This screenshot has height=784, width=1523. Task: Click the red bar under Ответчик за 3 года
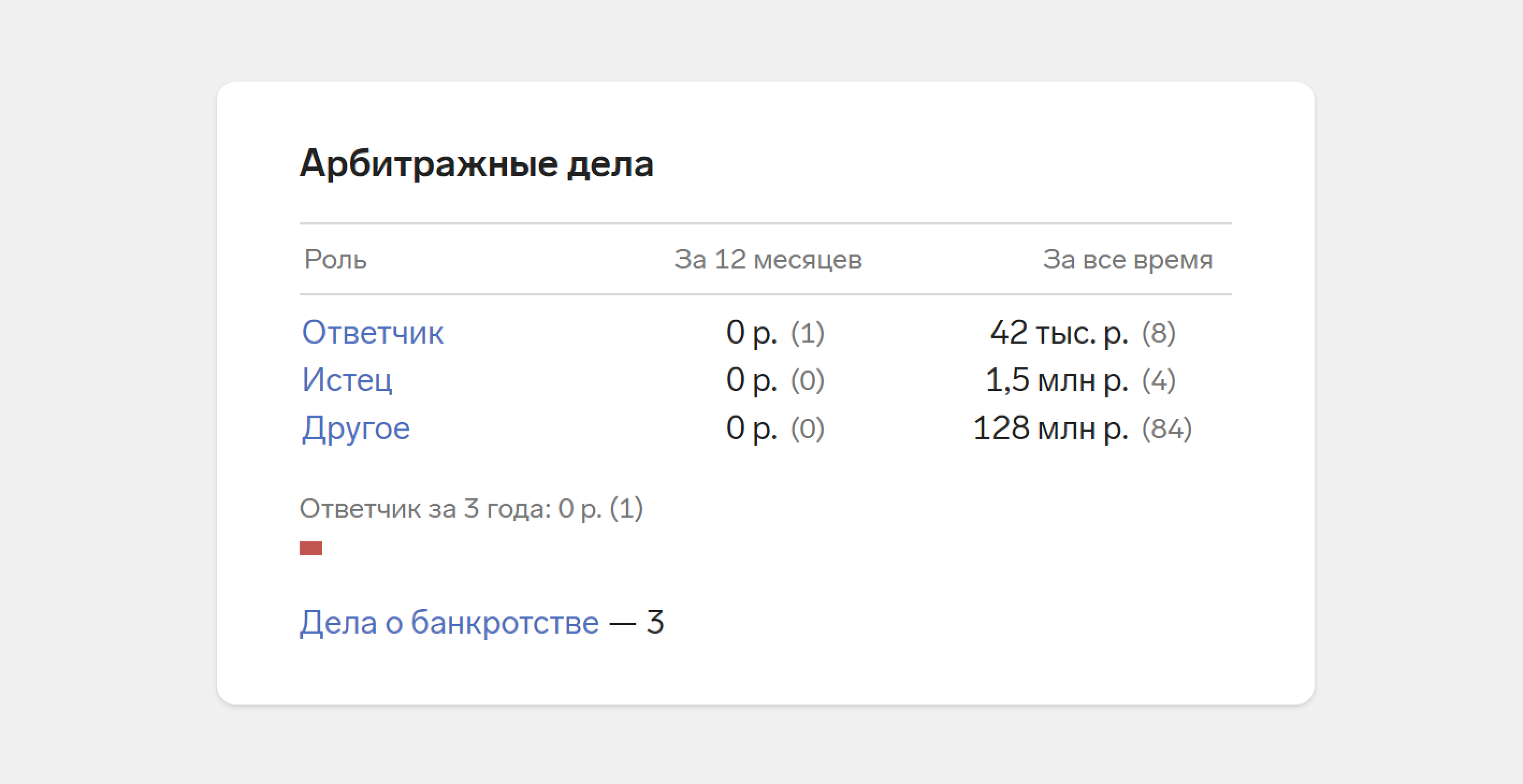coord(311,548)
